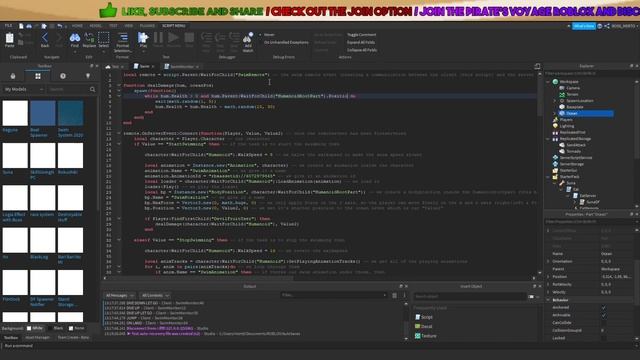Click the undo arrow in quick access bar
Screen dimensions: 640x360
(60, 26)
